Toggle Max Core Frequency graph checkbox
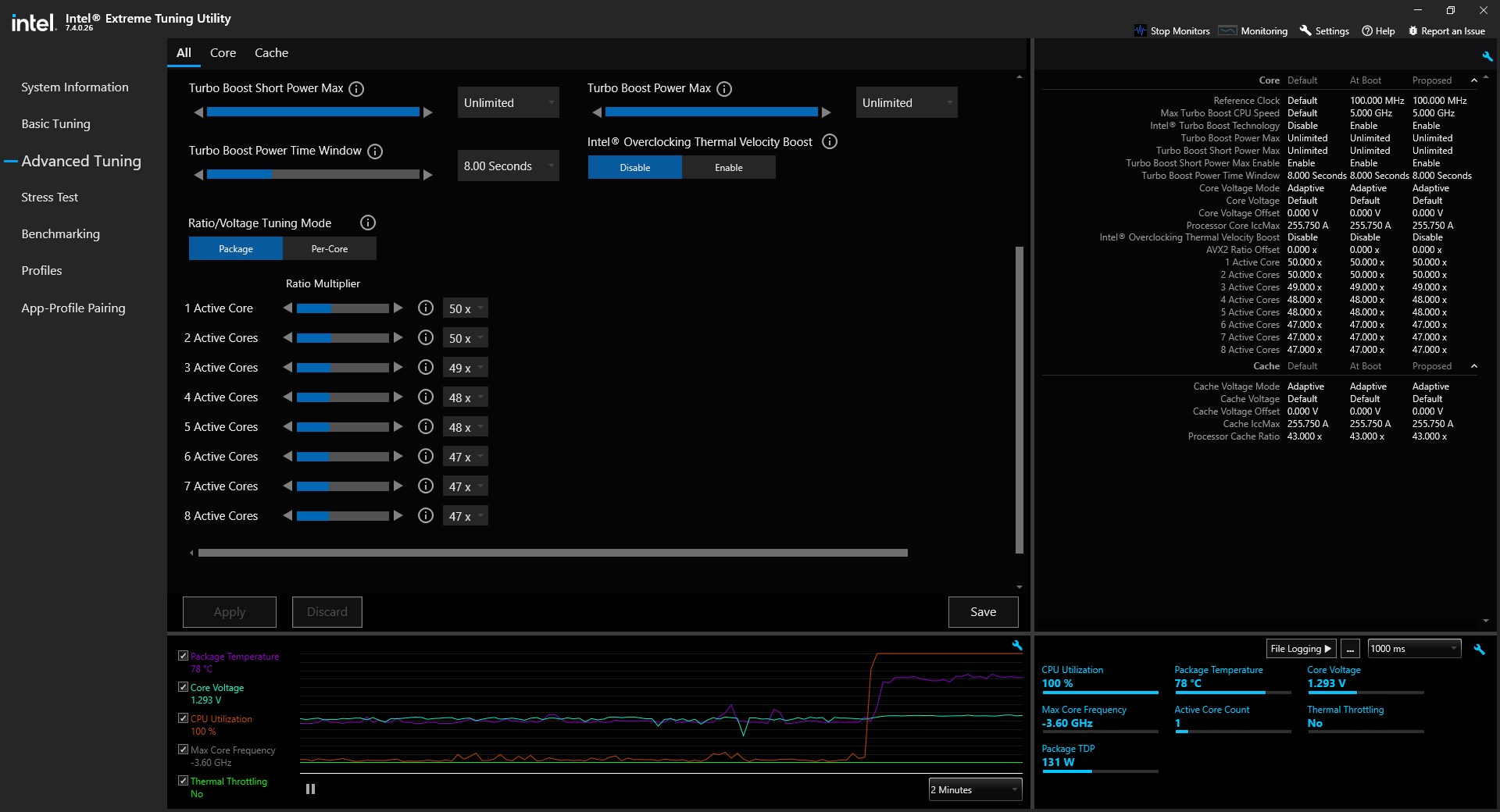Image resolution: width=1500 pixels, height=812 pixels. [183, 750]
